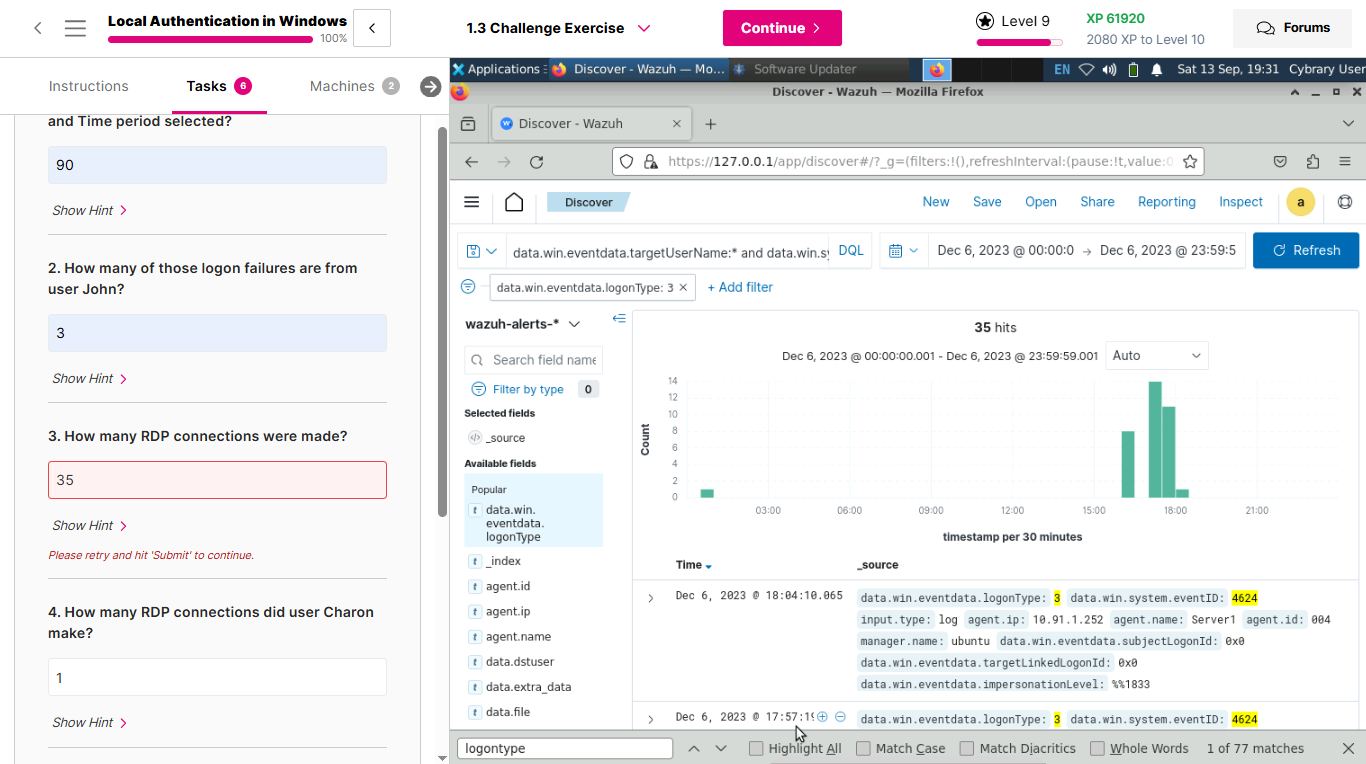
Task: Click the saved query disk icon
Action: point(481,251)
